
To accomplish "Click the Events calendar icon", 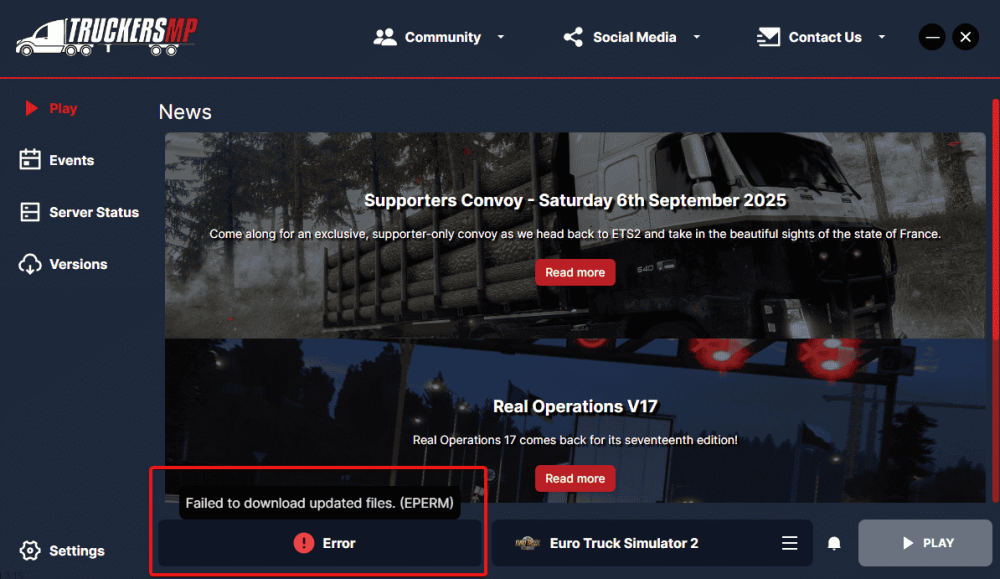I will (30, 160).
